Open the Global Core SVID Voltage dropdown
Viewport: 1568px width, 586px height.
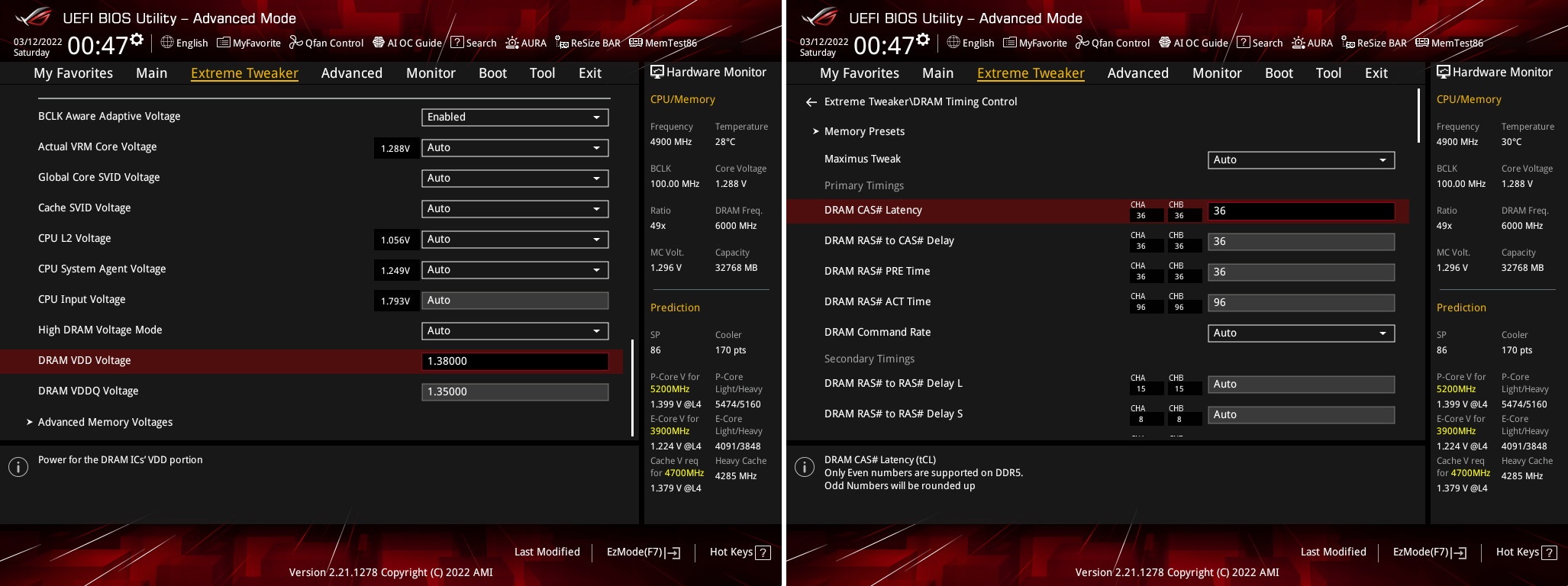click(515, 178)
